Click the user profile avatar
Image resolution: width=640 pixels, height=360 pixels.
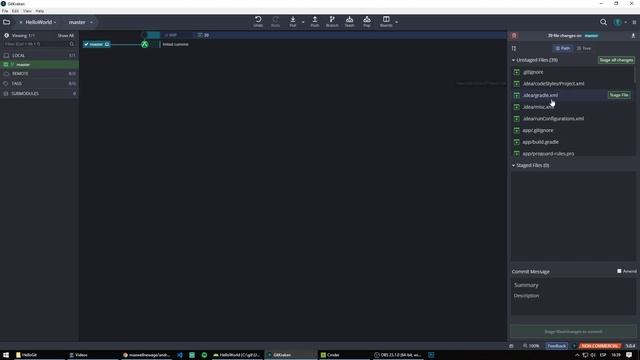[618, 22]
